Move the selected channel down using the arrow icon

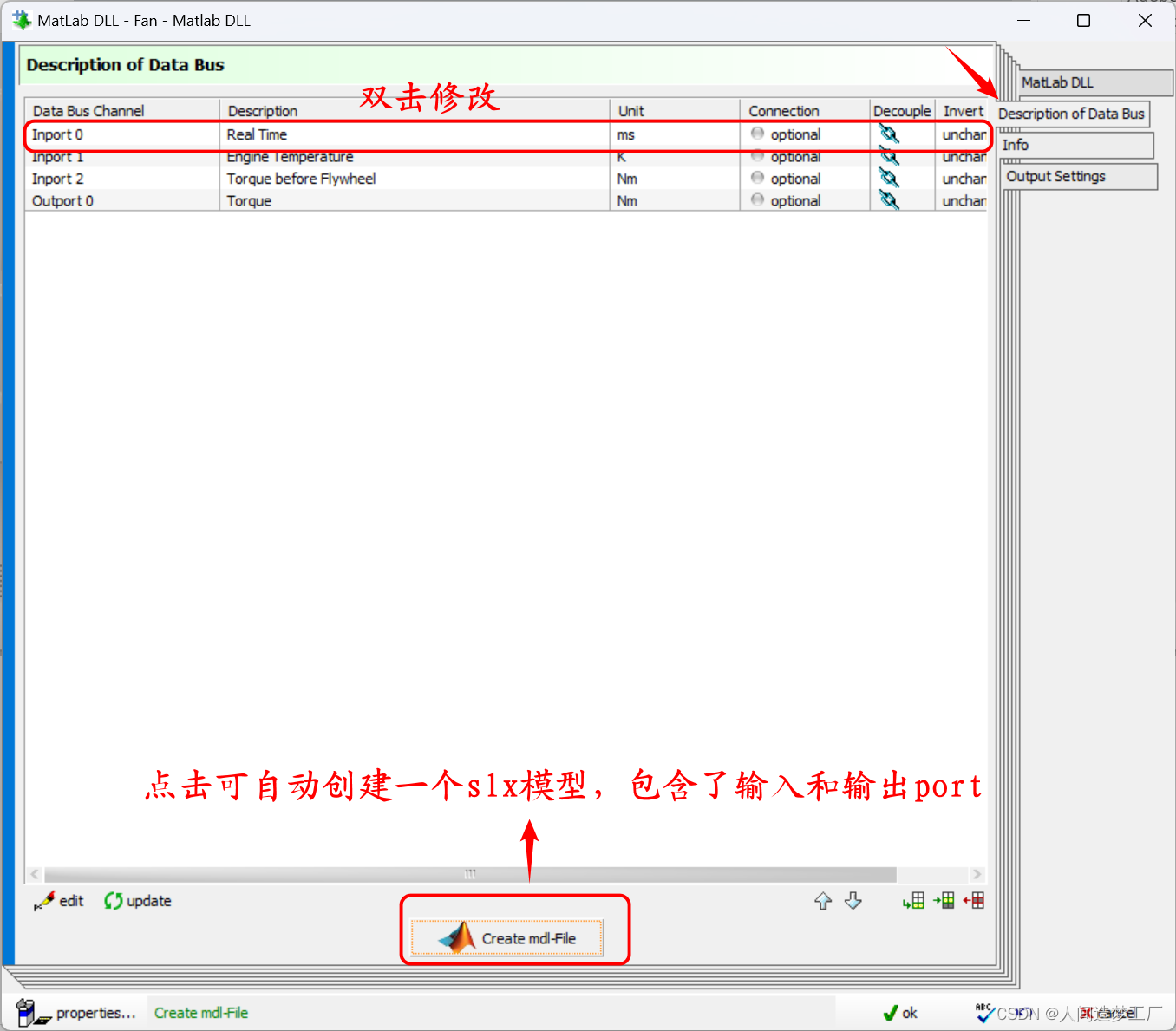pos(853,901)
